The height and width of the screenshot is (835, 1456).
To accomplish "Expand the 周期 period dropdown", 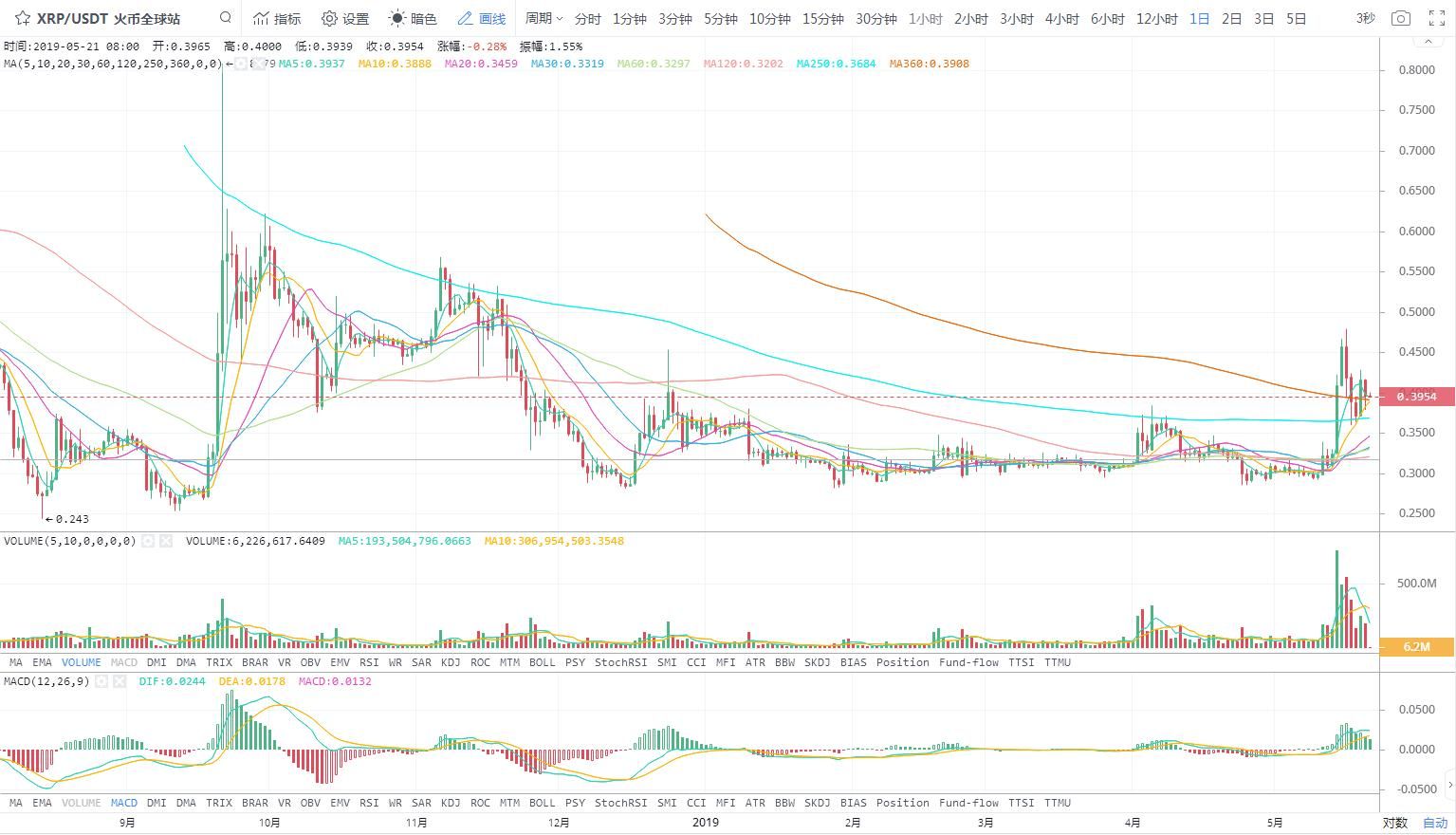I will point(544,18).
